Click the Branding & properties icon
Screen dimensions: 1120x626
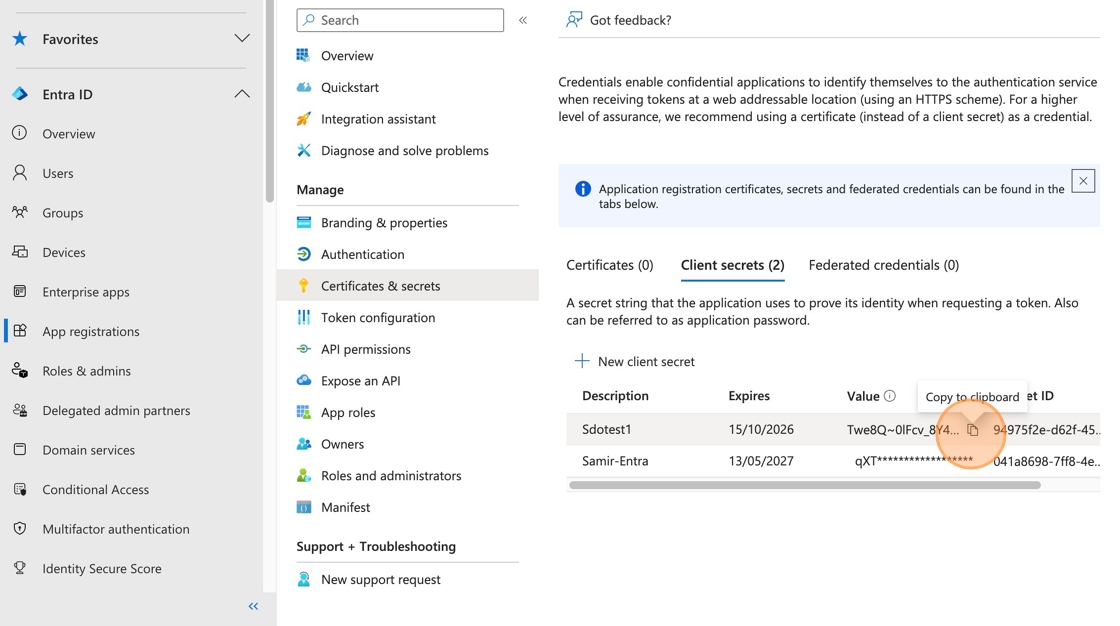(x=304, y=222)
